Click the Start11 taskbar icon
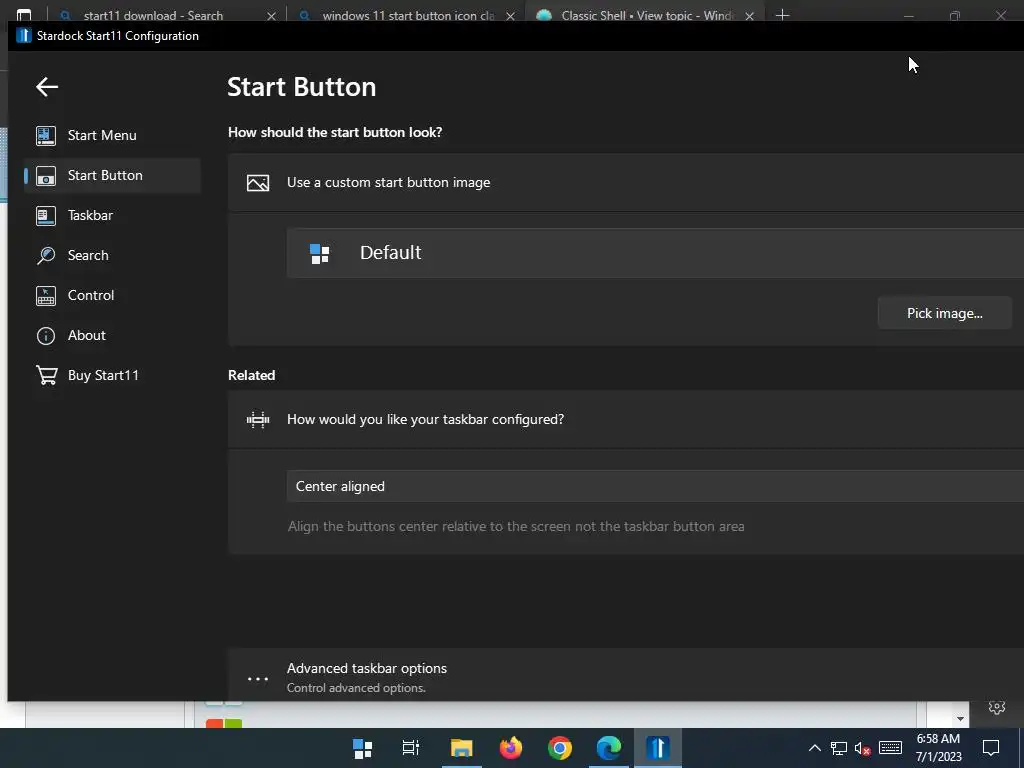 658,748
